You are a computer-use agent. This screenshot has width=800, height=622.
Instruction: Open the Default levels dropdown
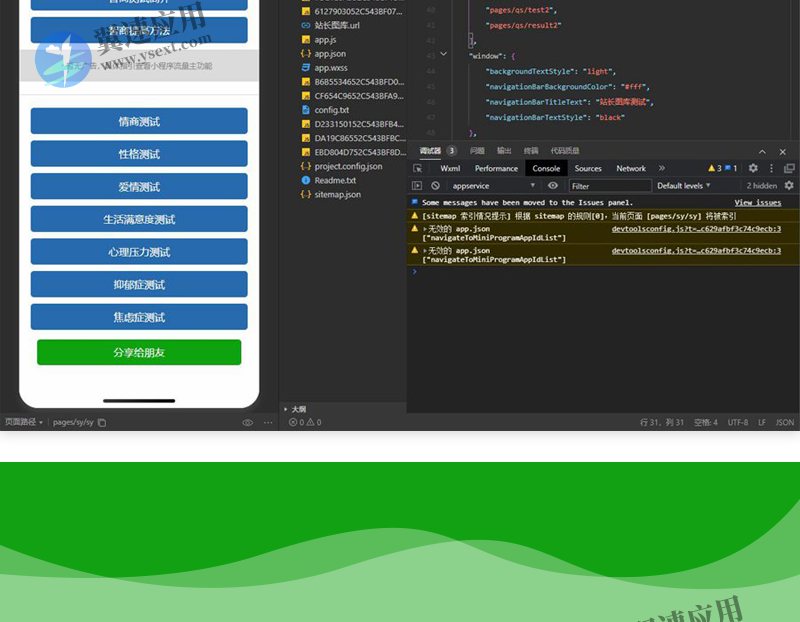(684, 186)
